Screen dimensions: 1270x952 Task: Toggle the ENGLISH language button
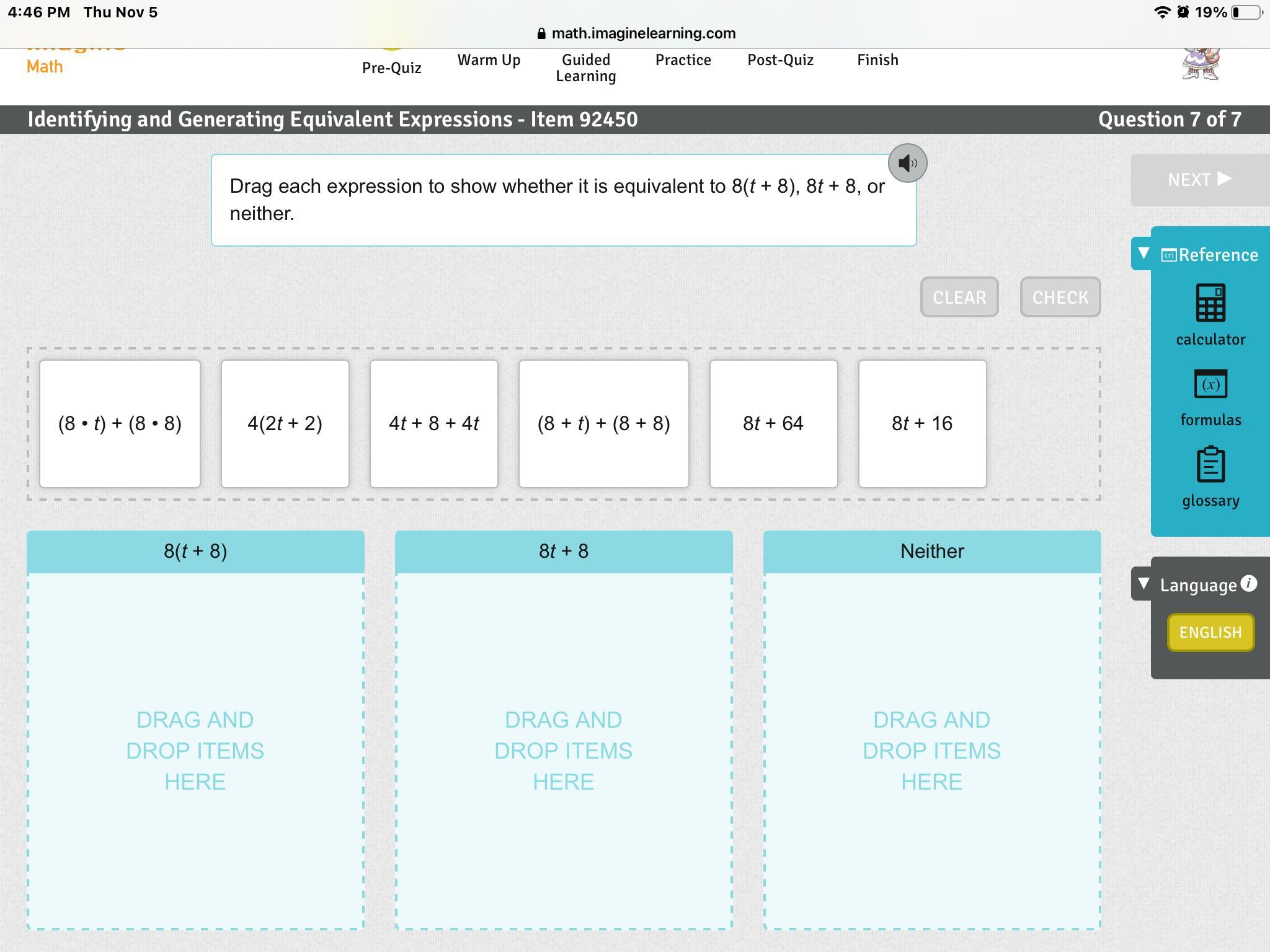coord(1210,632)
